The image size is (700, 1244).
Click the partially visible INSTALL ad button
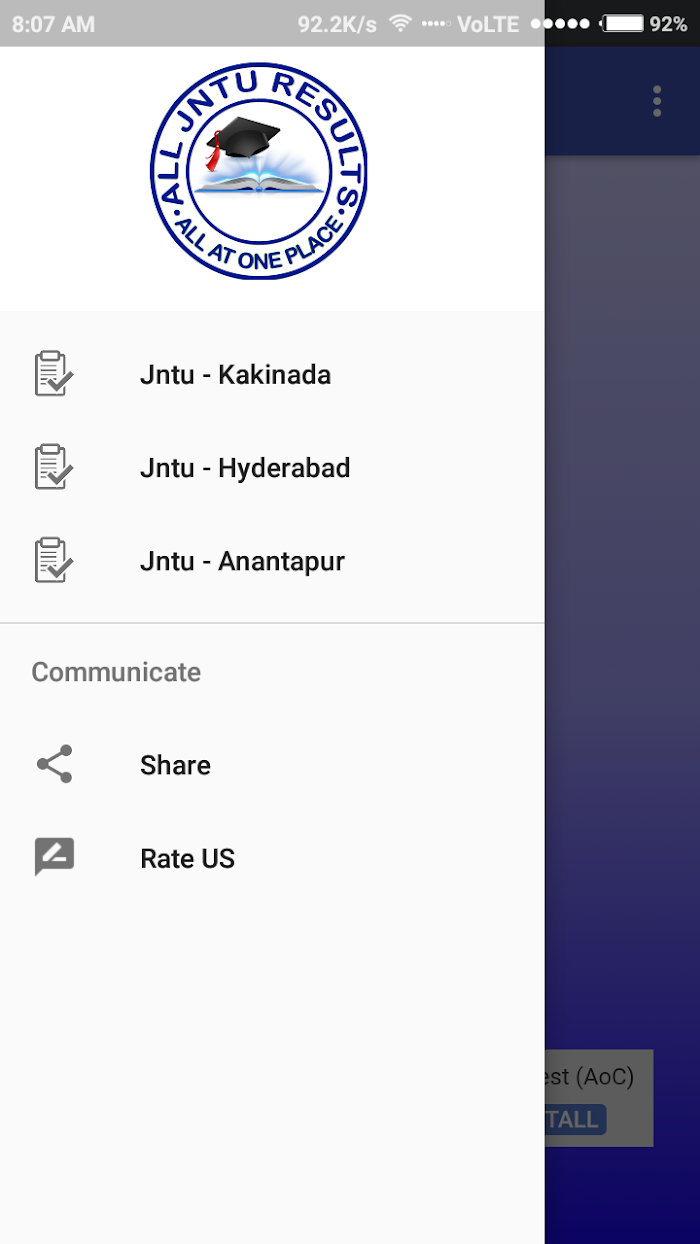coord(575,1119)
